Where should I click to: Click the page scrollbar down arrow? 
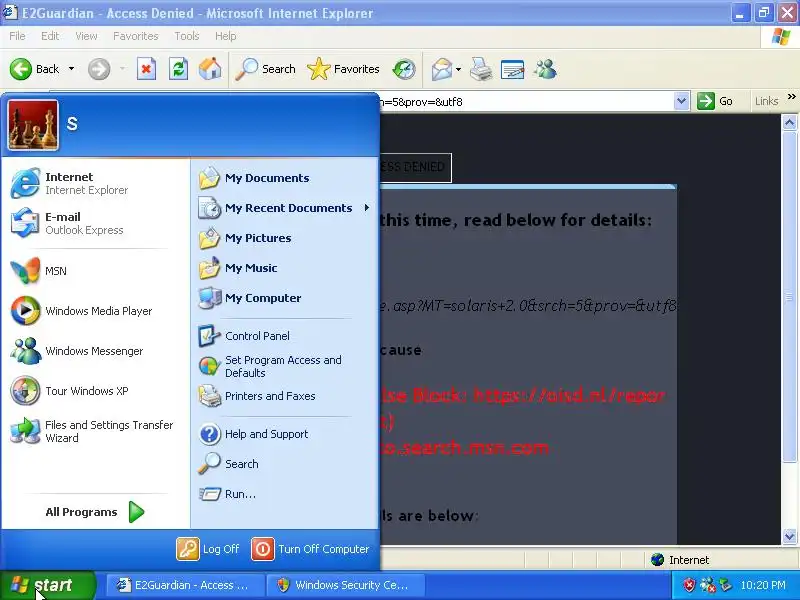pyautogui.click(x=789, y=536)
